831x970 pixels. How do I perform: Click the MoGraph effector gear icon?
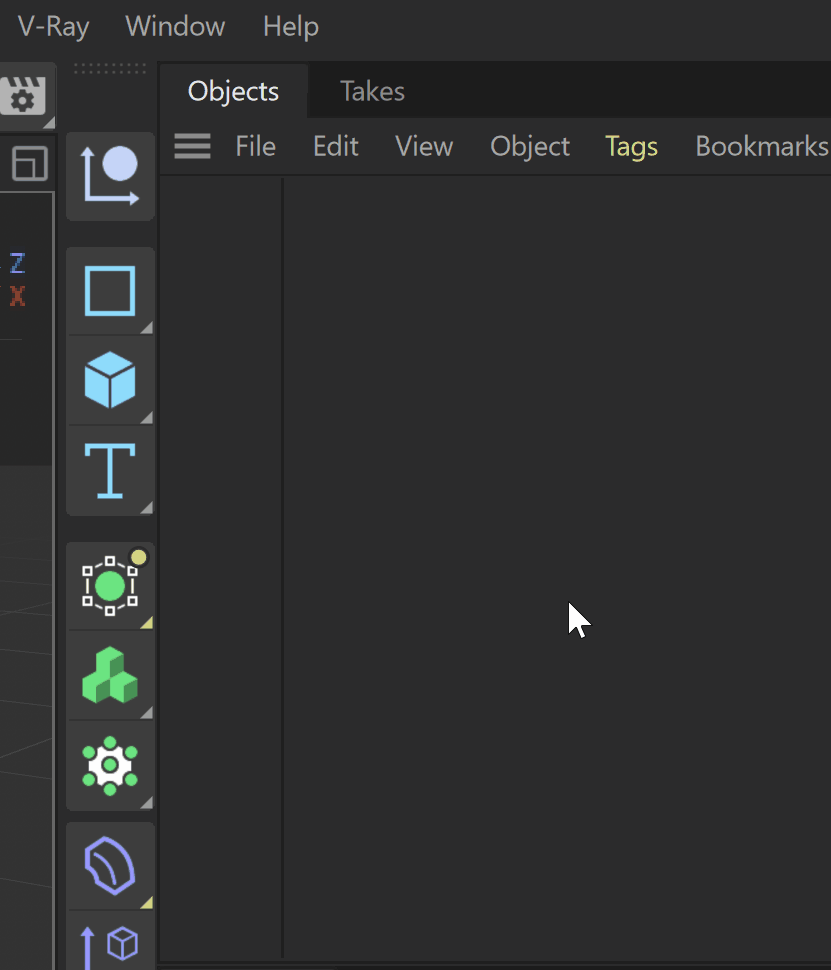(110, 765)
